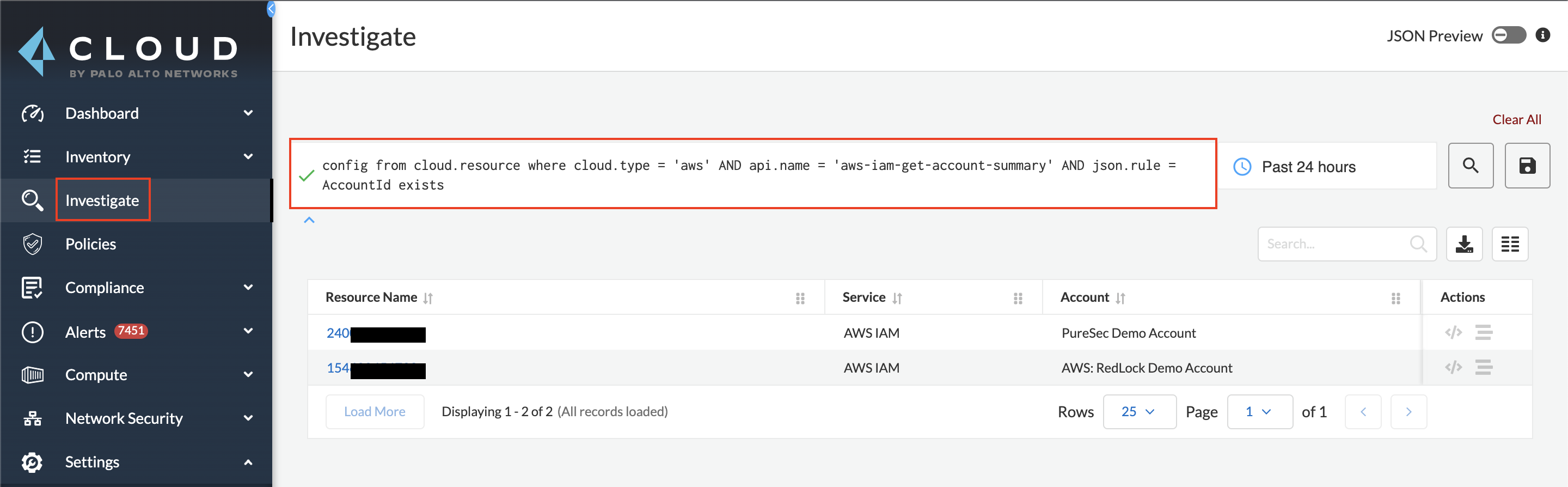The width and height of the screenshot is (1568, 487).
Task: Expand the Dashboard menu chevron
Action: coord(248,113)
